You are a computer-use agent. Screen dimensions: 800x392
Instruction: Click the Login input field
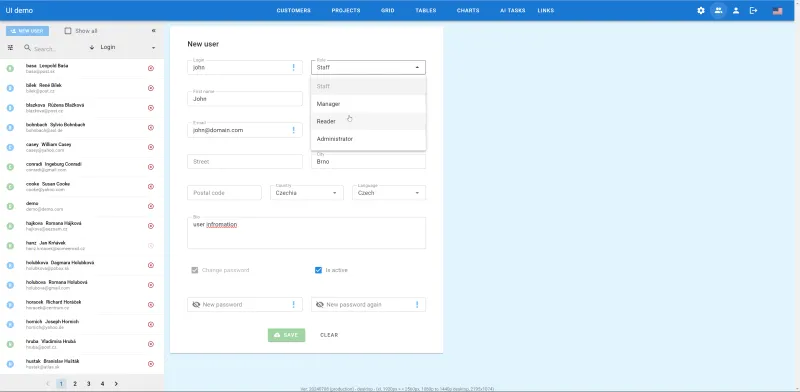pyautogui.click(x=245, y=67)
